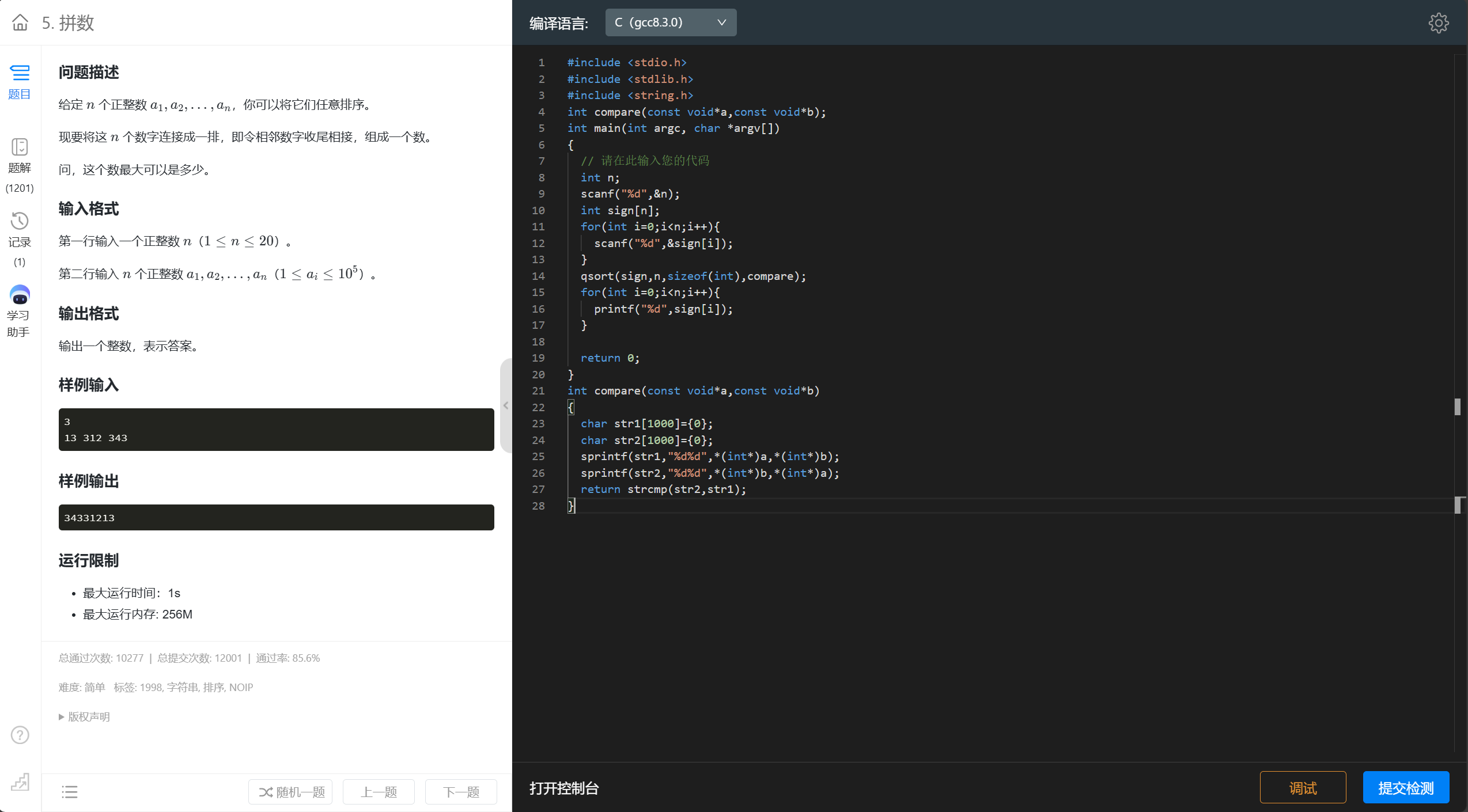Click the stairs ranking icon
This screenshot has height=812, width=1468.
coord(20,781)
